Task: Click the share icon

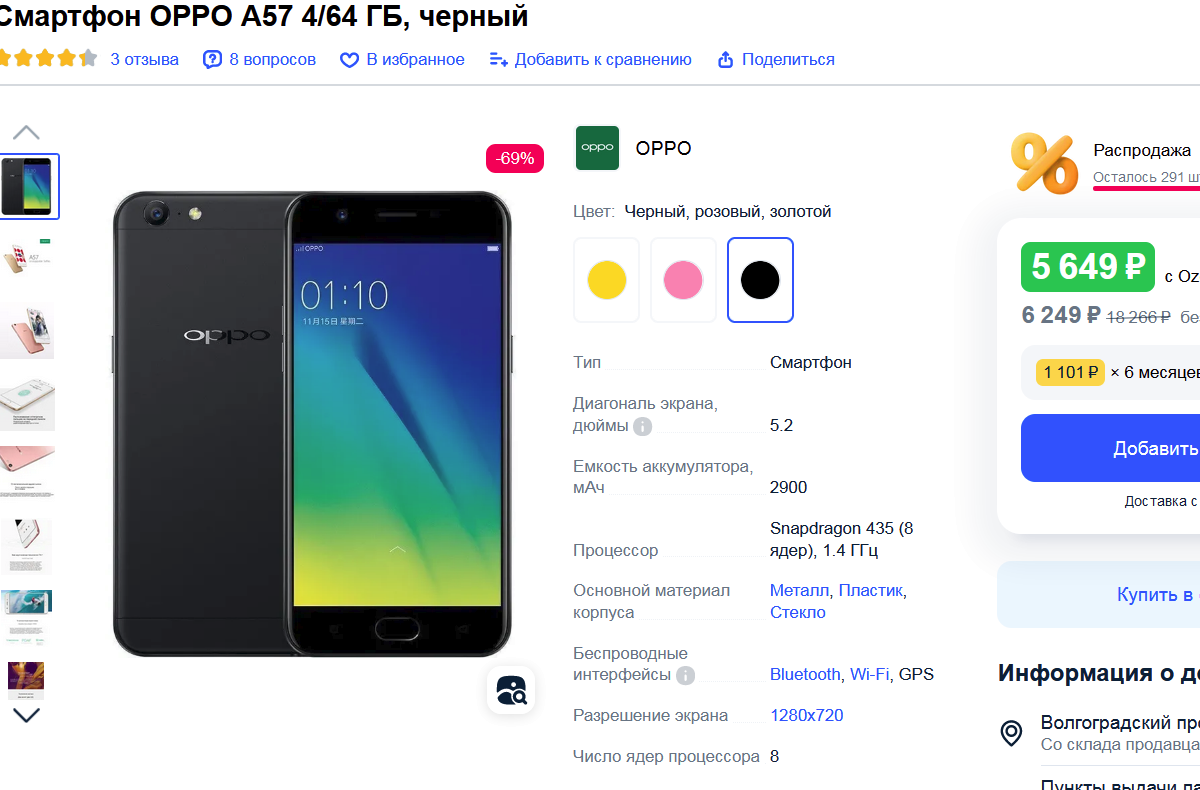Action: (726, 60)
